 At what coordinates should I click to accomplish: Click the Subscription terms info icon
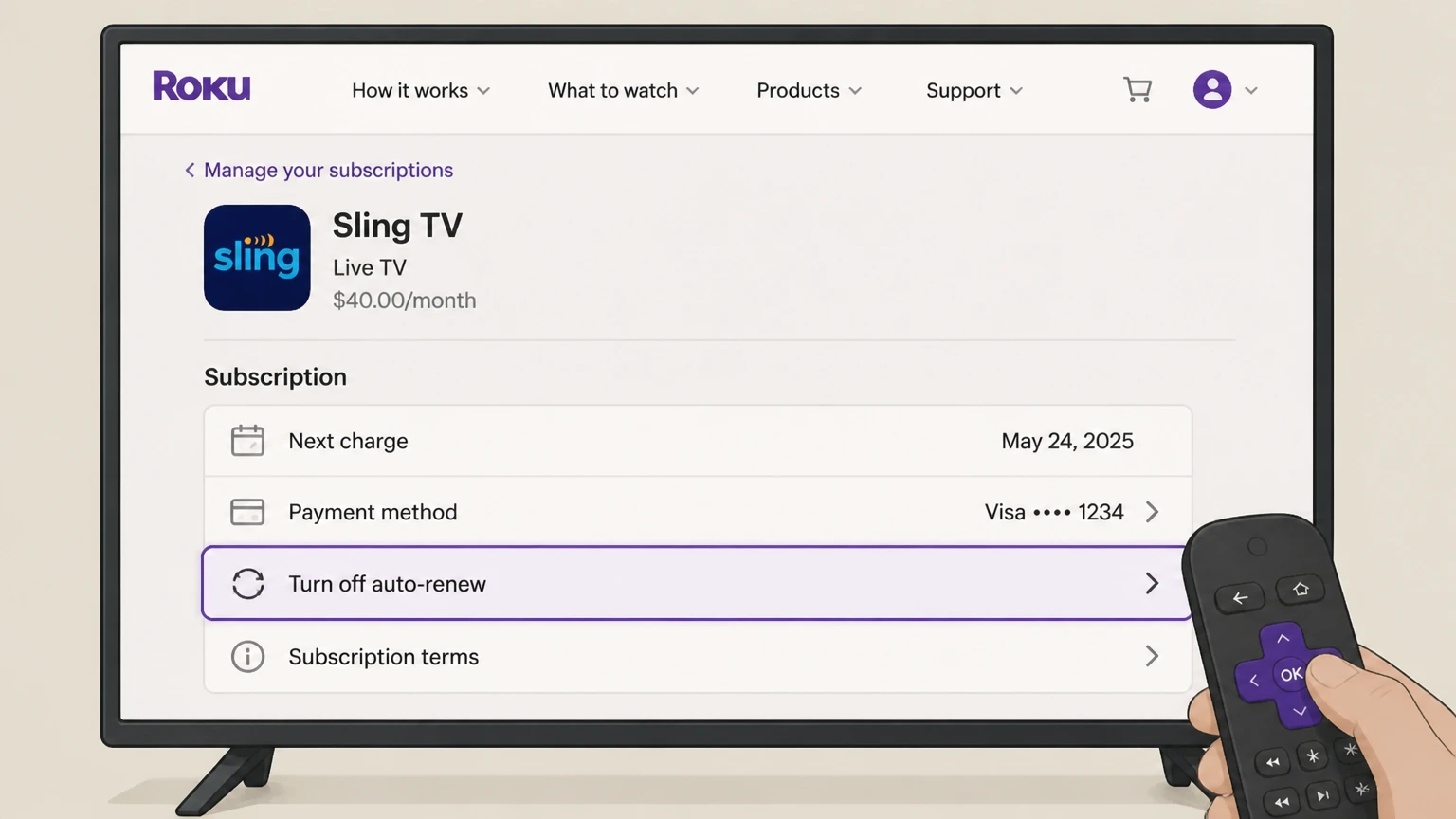(x=247, y=657)
